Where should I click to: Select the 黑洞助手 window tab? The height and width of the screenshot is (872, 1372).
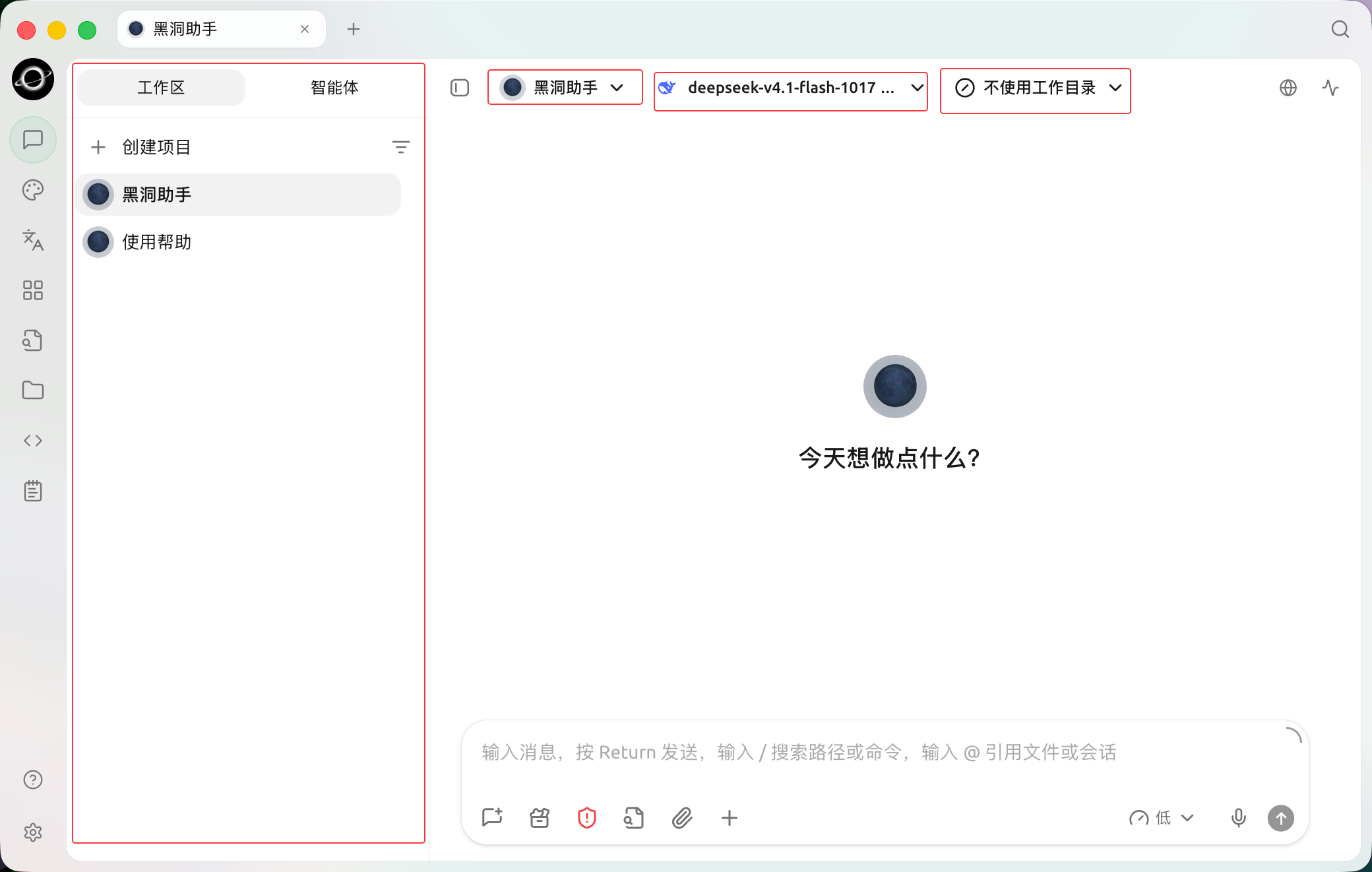(222, 29)
